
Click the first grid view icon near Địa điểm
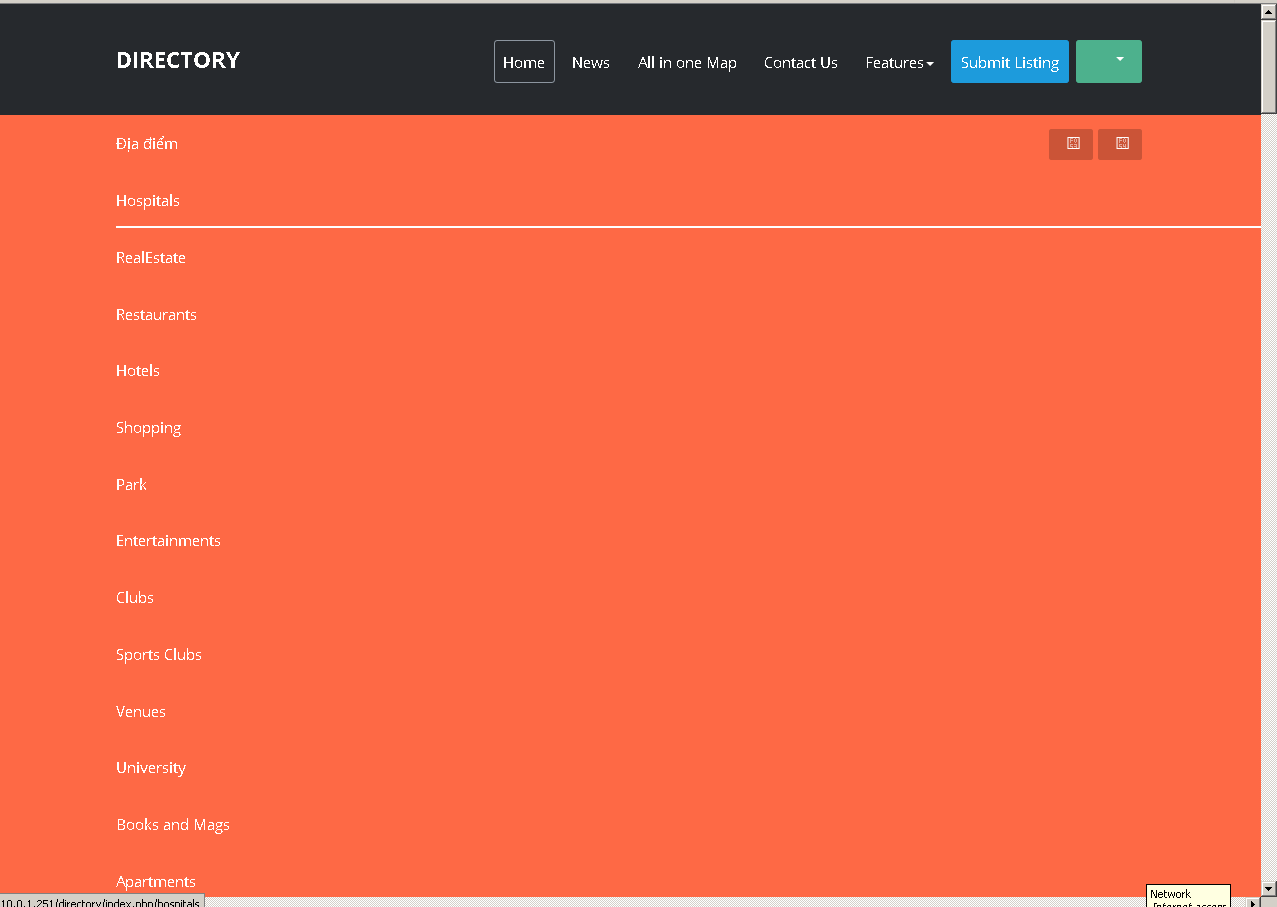pos(1071,144)
